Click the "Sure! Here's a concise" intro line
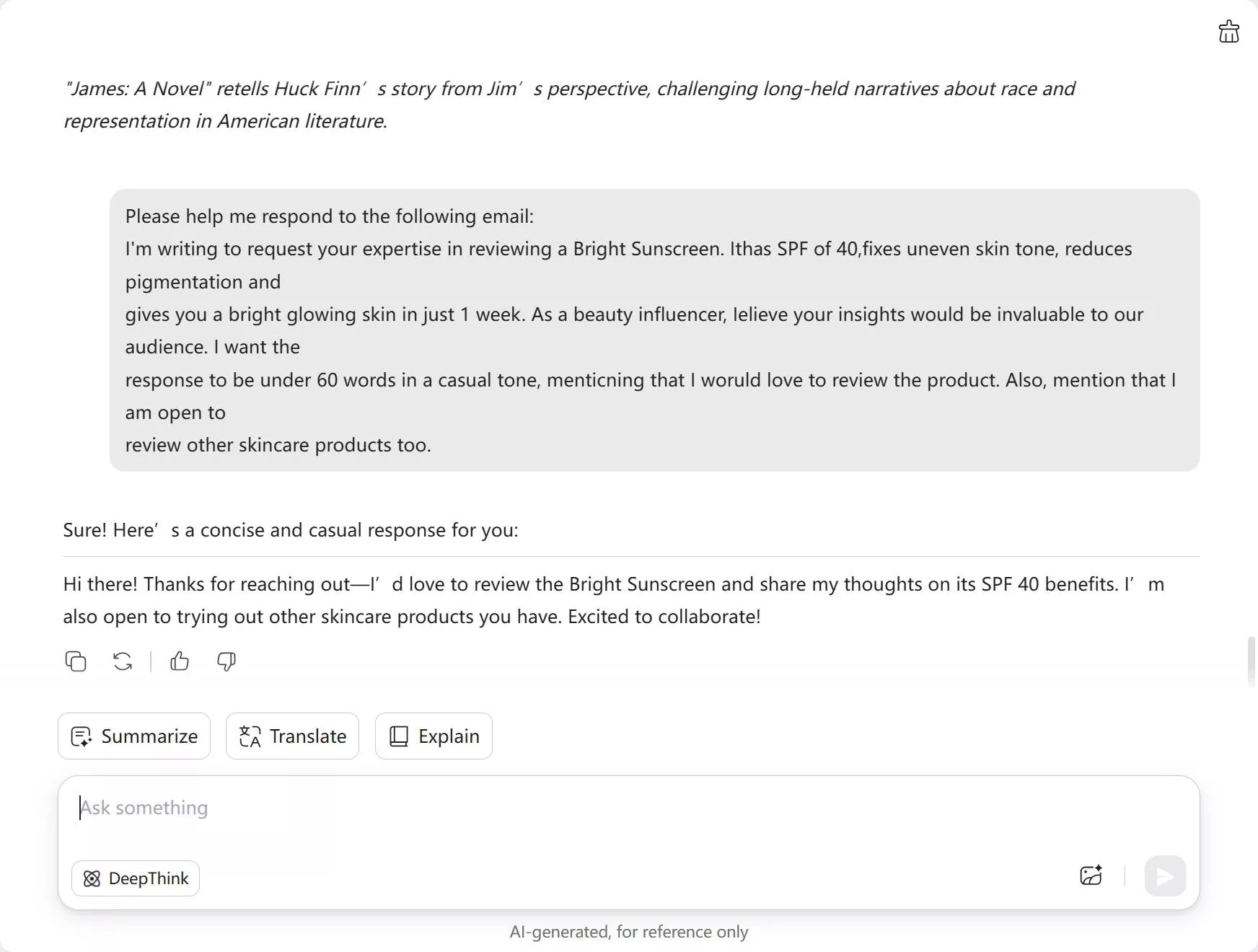Screen dimensions: 1258x952 point(291,530)
